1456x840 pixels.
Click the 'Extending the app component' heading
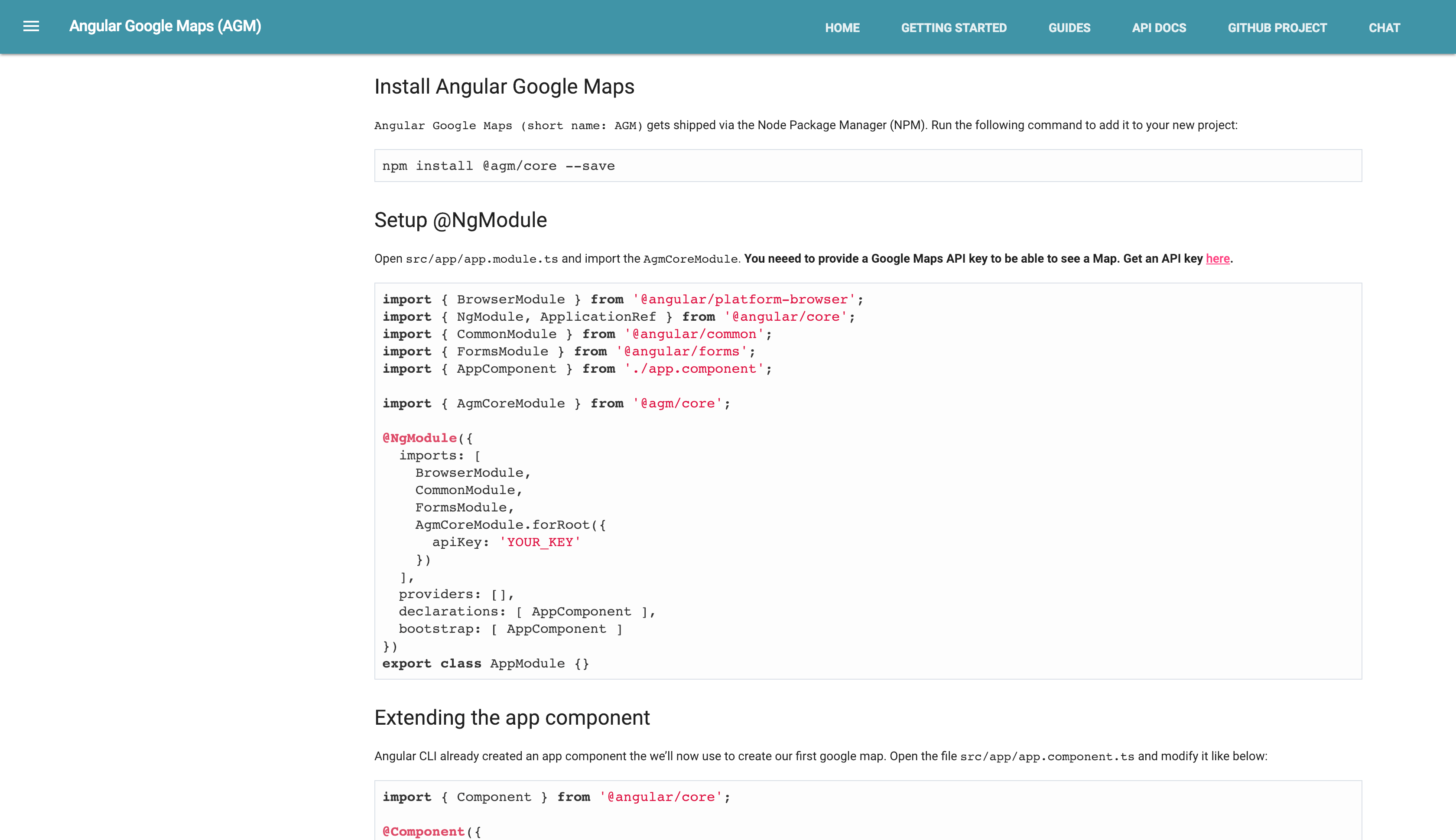(512, 718)
